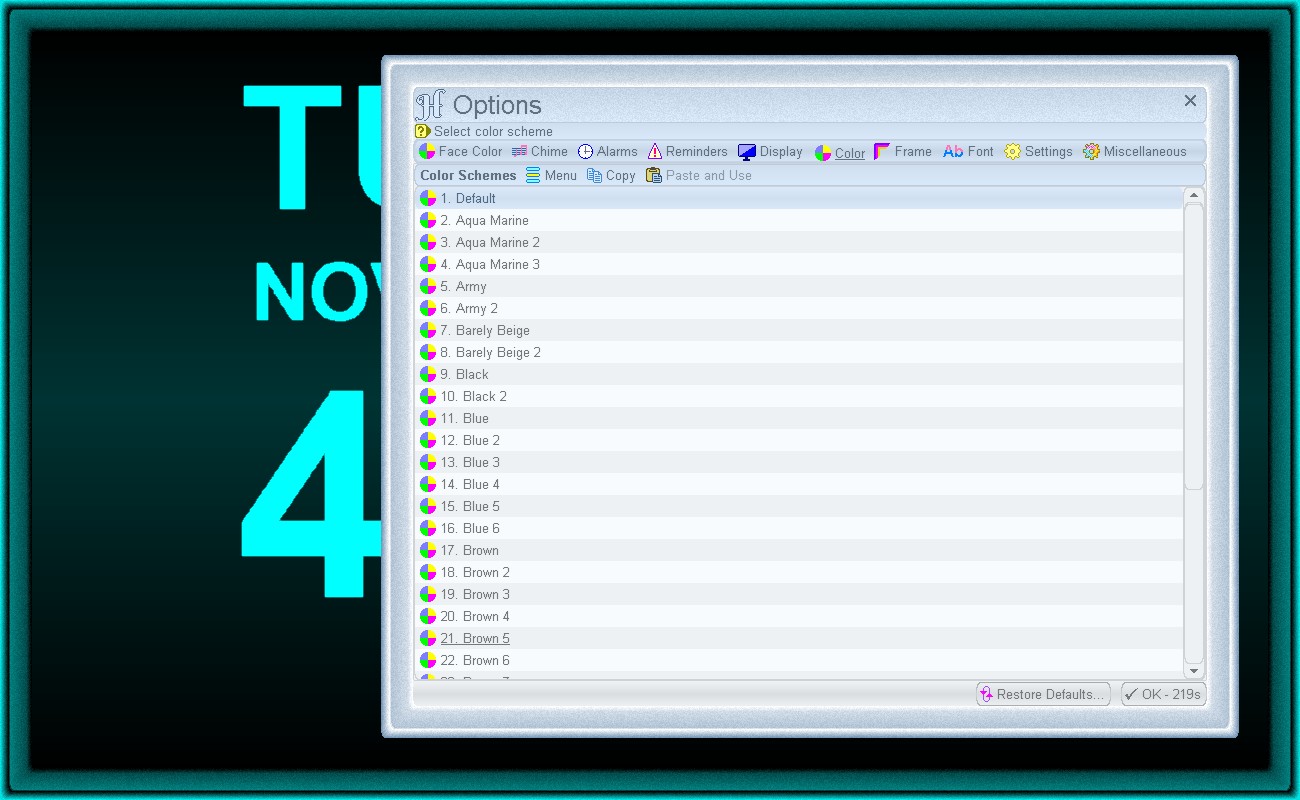Choose the 22. Brown 6 scheme

(799, 660)
